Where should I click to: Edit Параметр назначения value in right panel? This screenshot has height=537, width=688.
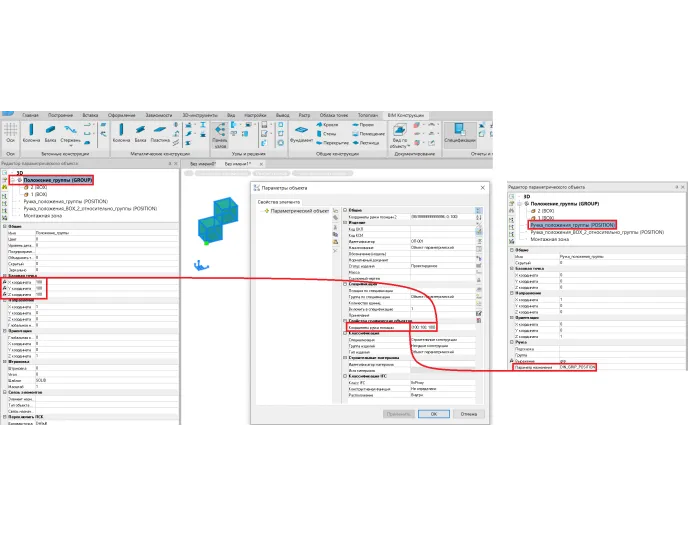[622, 367]
